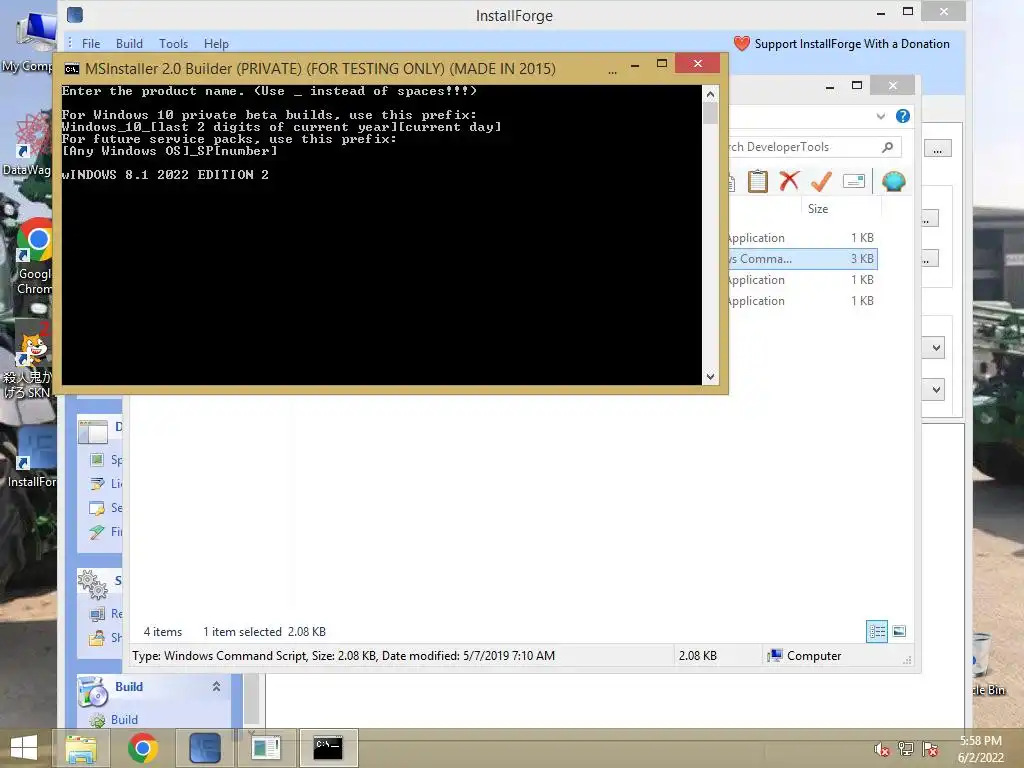Open the Action Center flag tray icon
Viewport: 1024px width, 768px height.
(930, 749)
